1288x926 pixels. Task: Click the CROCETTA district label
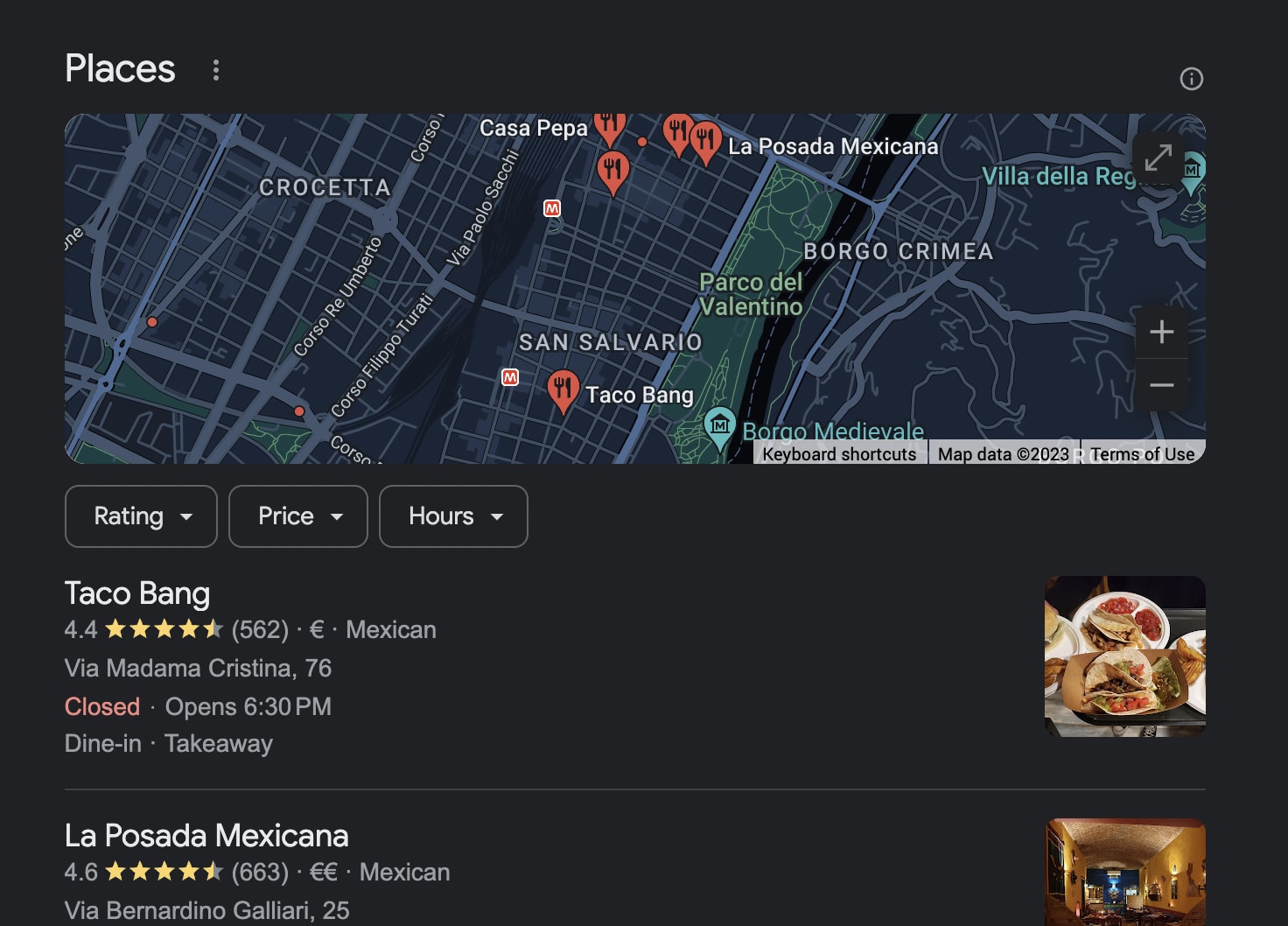[325, 187]
